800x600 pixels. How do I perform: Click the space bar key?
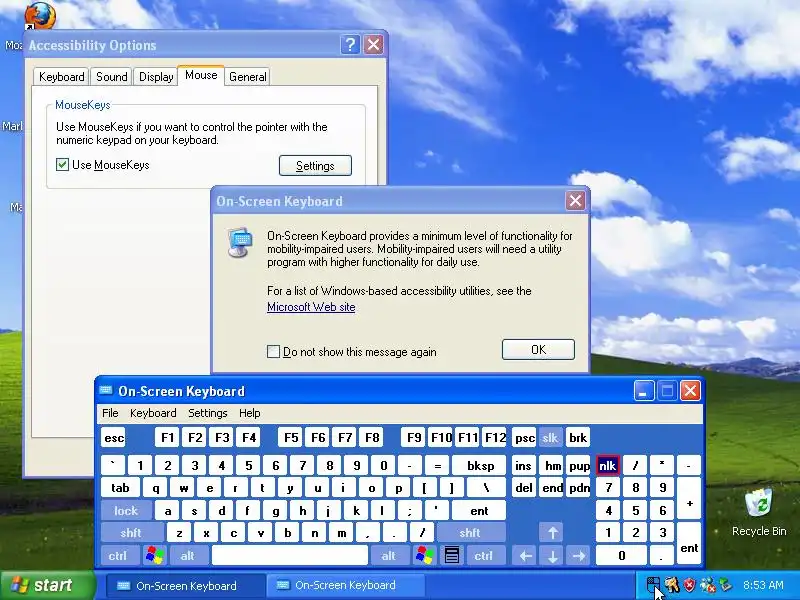tap(289, 555)
